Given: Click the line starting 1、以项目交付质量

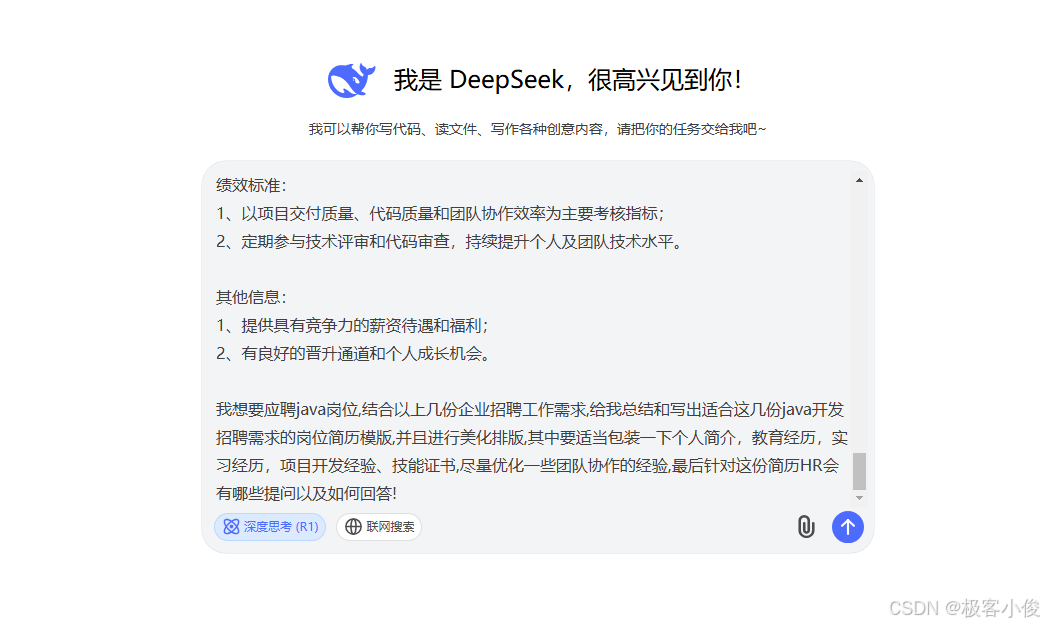Looking at the screenshot, I should [x=440, y=214].
